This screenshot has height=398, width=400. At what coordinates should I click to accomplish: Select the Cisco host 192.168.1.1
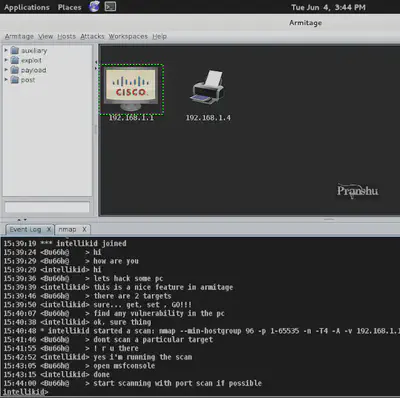[x=131, y=89]
